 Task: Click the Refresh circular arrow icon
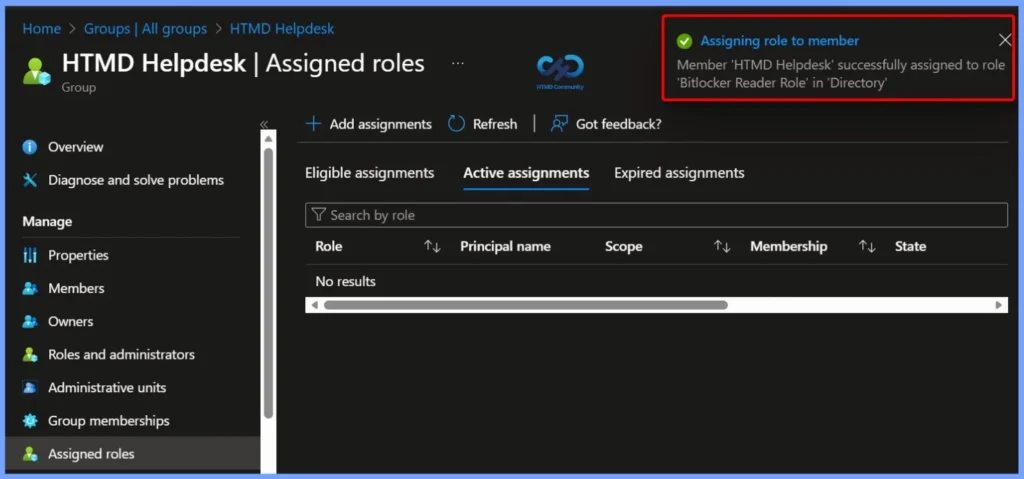point(456,124)
